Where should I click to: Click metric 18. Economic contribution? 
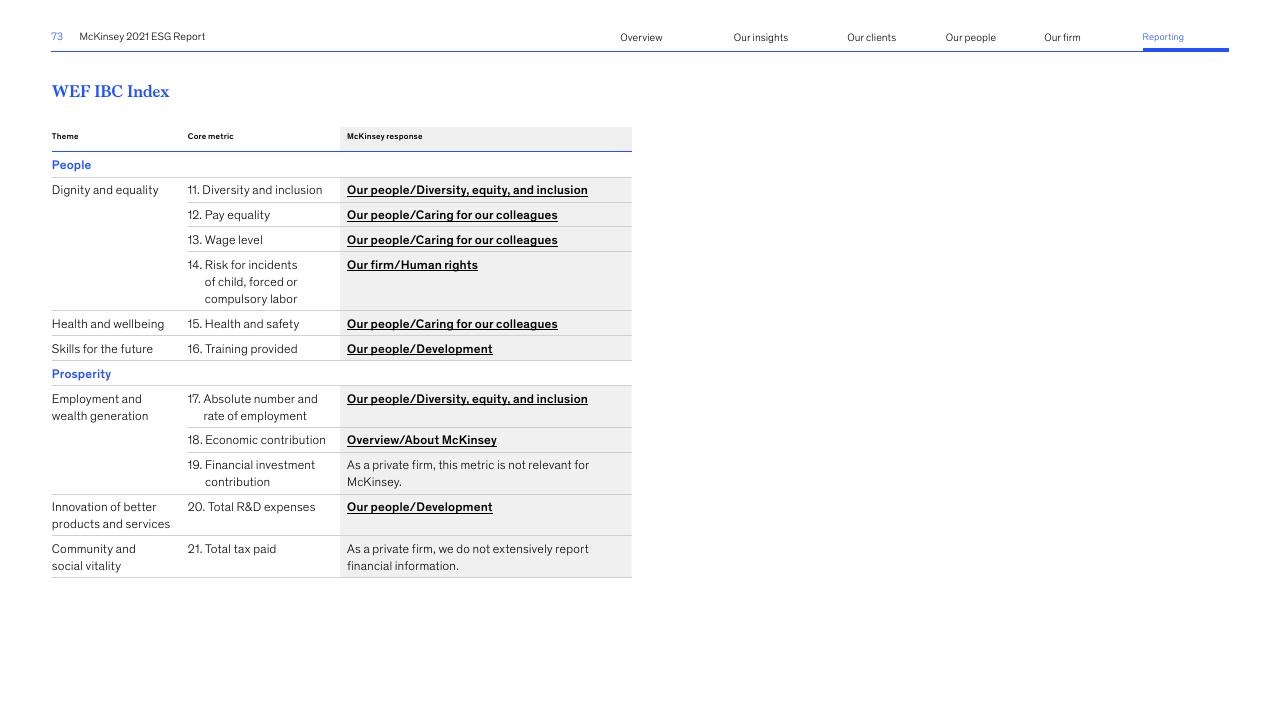coord(257,440)
